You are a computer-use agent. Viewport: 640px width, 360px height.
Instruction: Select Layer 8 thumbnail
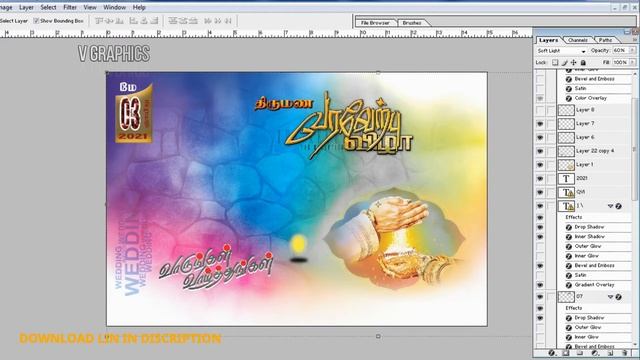566,110
